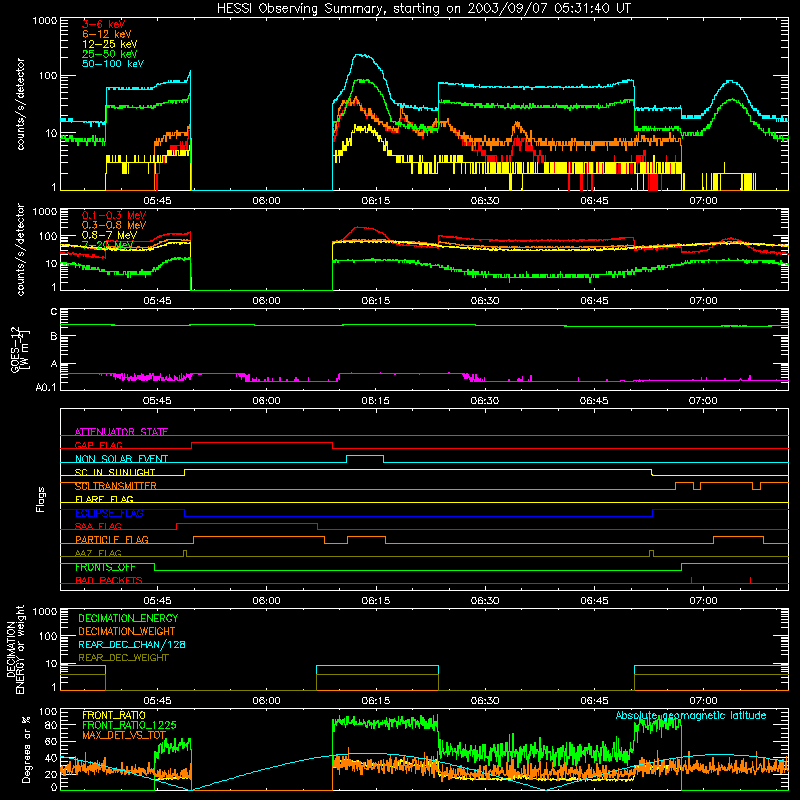Click the REAR_DEC_WEIGHT legend entry

(123, 658)
